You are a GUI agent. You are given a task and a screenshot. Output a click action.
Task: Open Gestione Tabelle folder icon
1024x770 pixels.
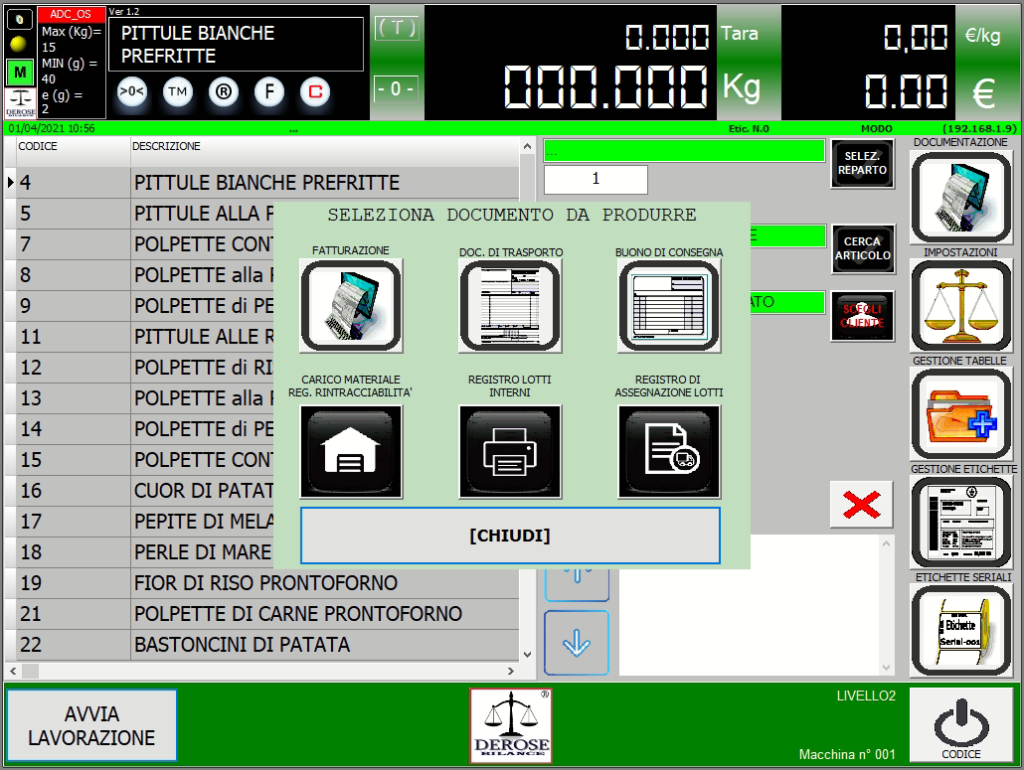(x=960, y=413)
